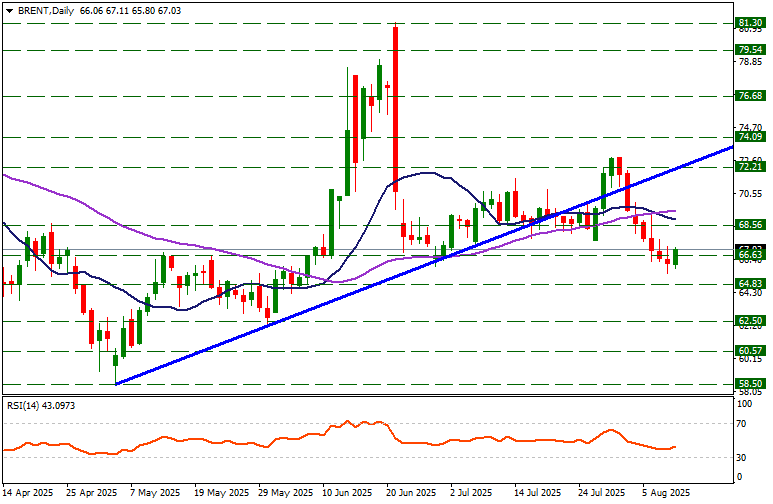
Task: Click the 14 Apr 2025 date label
Action: pos(28,493)
